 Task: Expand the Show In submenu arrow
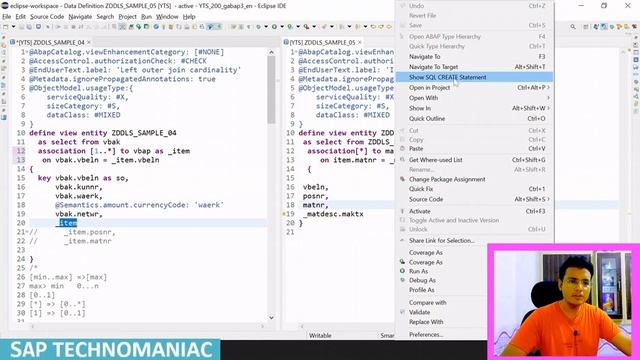548,108
